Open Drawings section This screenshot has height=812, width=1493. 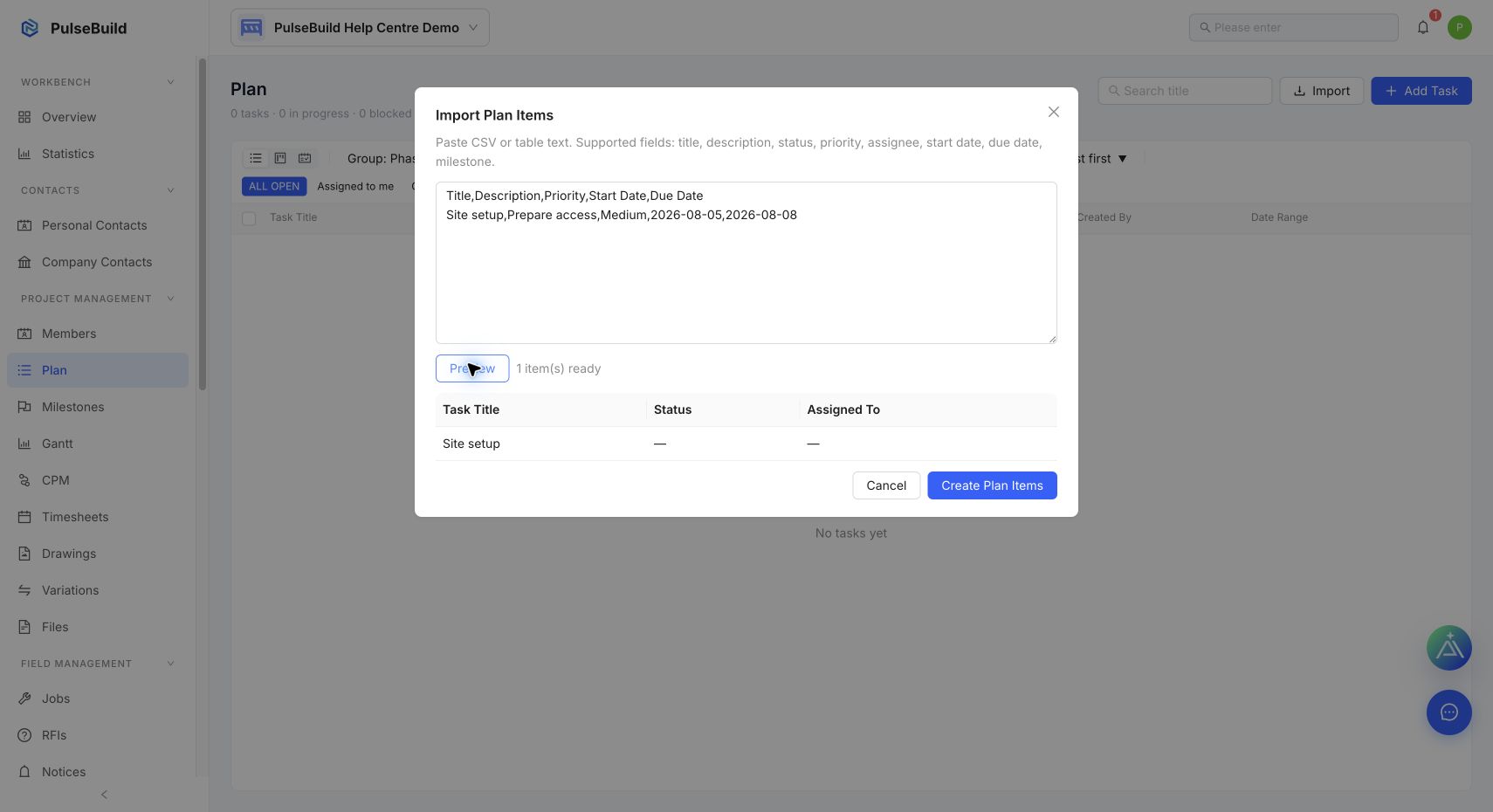coord(98,554)
